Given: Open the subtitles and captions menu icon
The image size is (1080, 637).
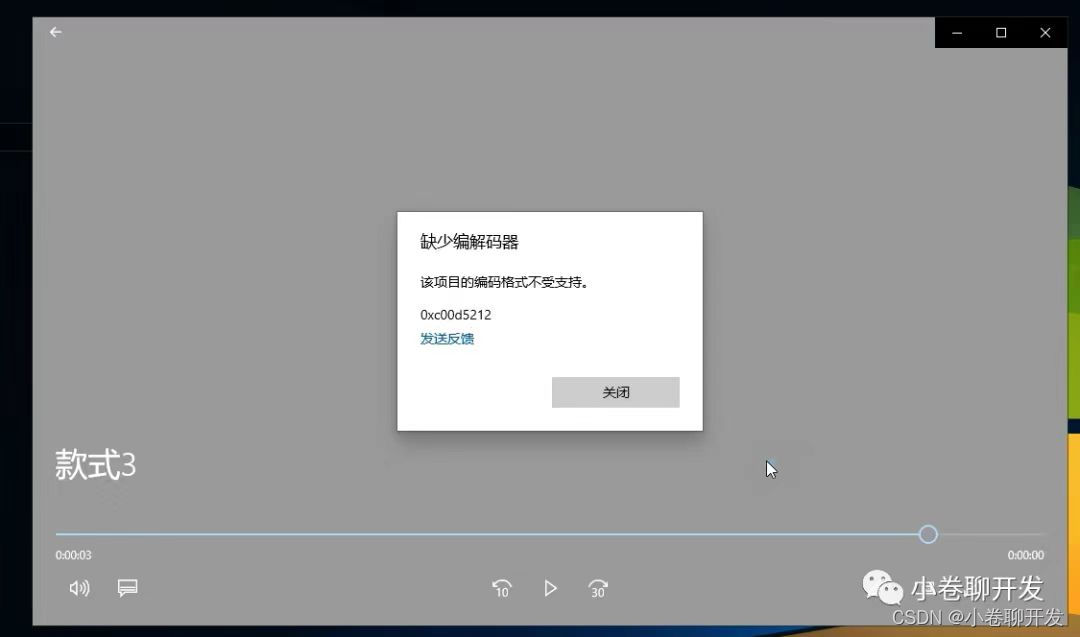Looking at the screenshot, I should pos(127,588).
